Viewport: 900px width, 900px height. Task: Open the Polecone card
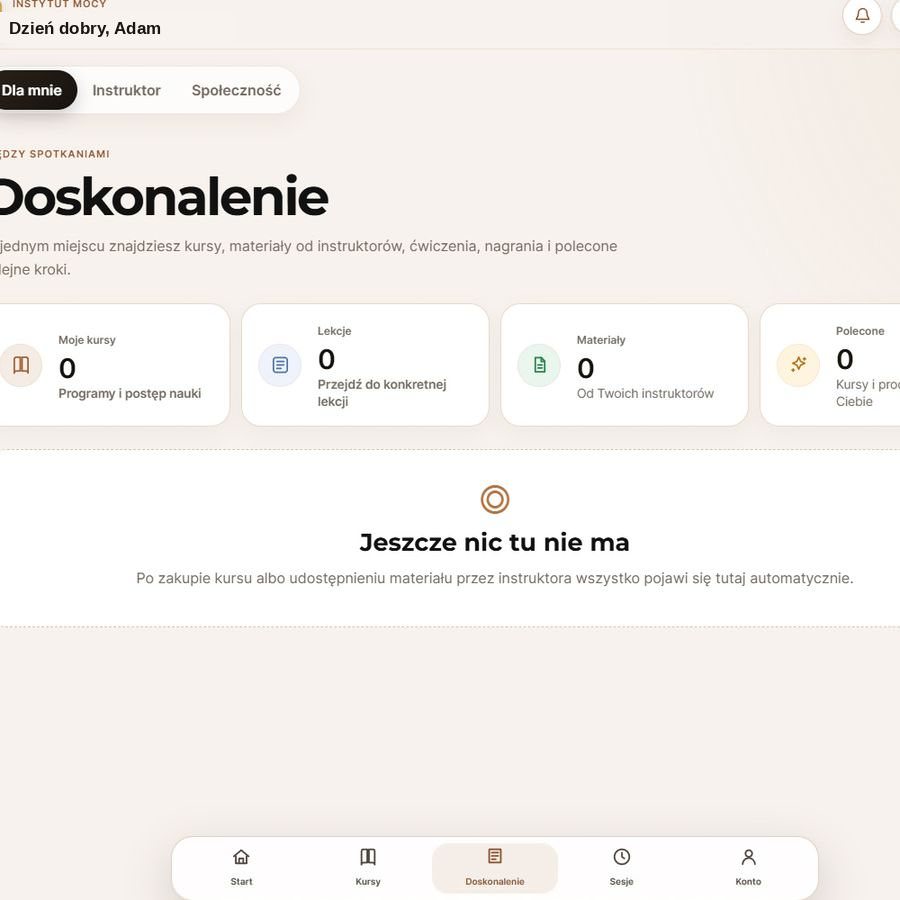point(831,365)
